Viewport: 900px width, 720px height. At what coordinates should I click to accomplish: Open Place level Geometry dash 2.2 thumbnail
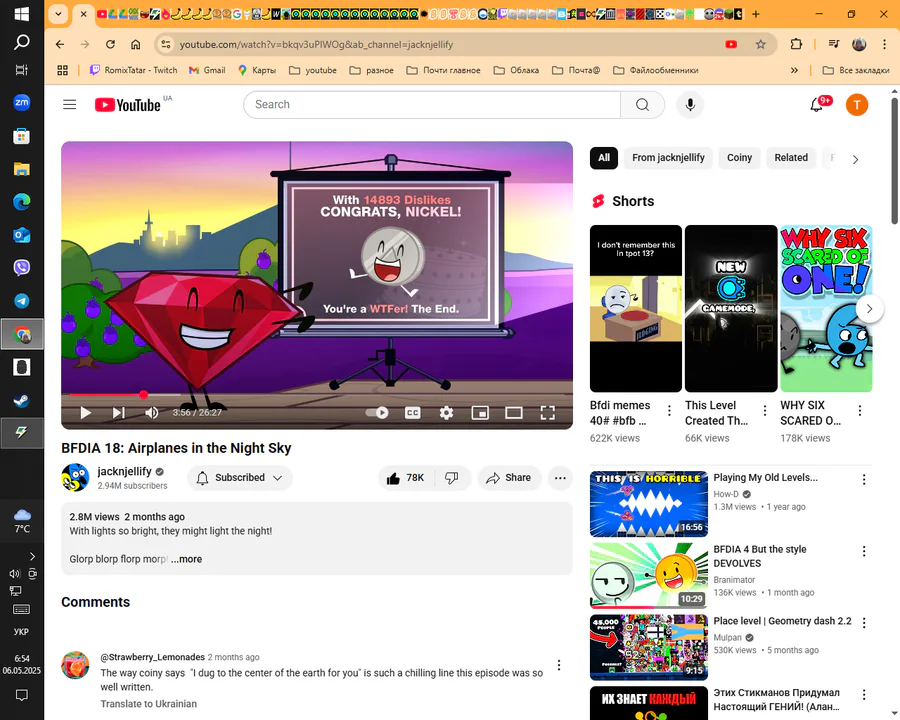[649, 647]
